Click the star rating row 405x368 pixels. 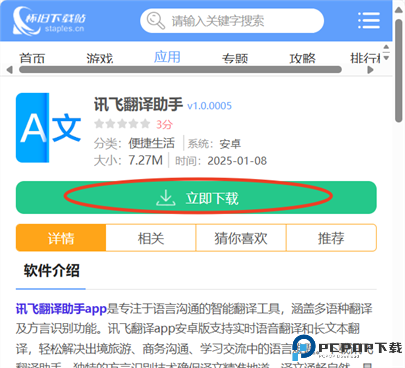122,124
